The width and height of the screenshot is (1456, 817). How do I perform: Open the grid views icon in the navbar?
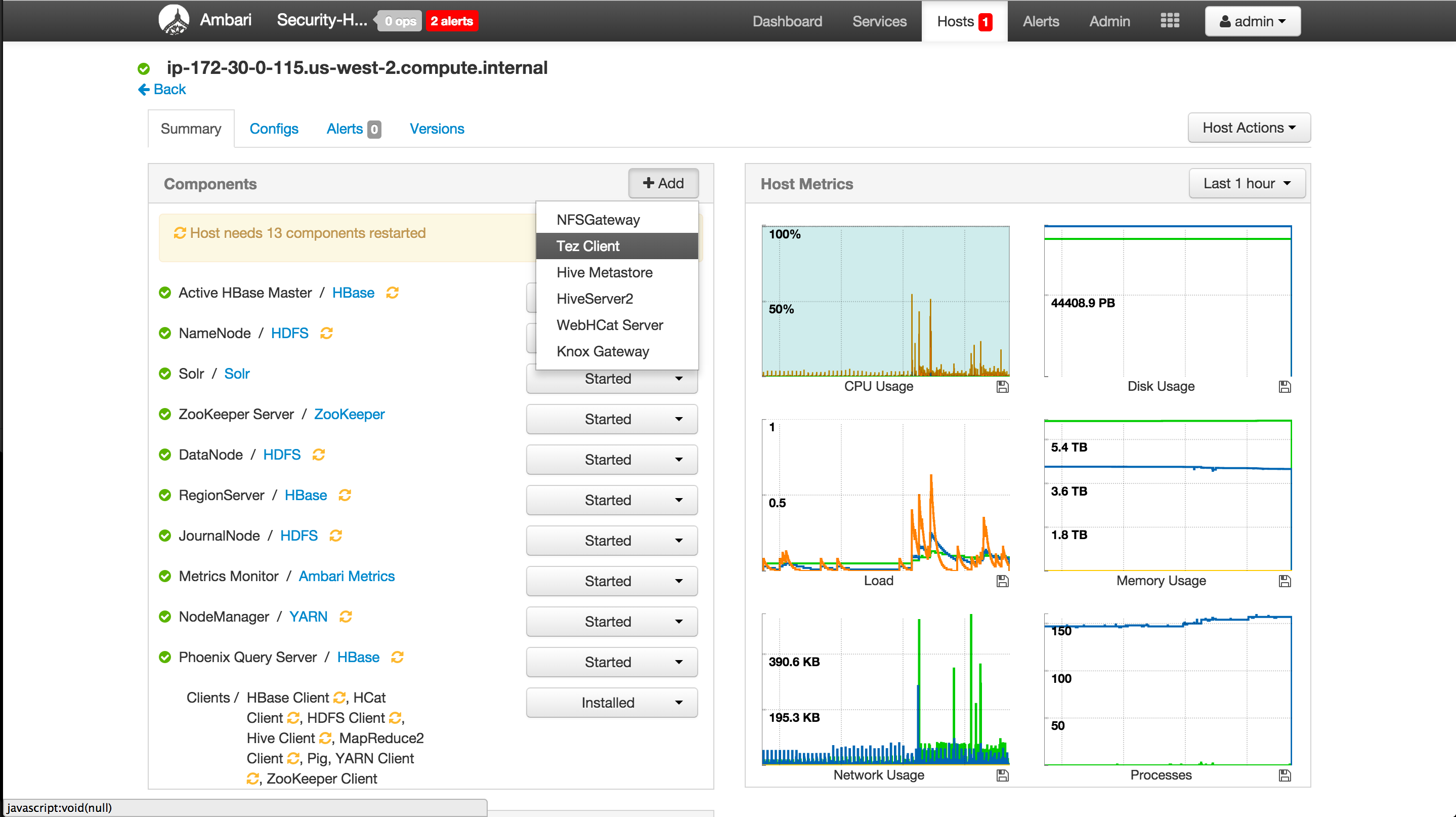tap(1170, 21)
